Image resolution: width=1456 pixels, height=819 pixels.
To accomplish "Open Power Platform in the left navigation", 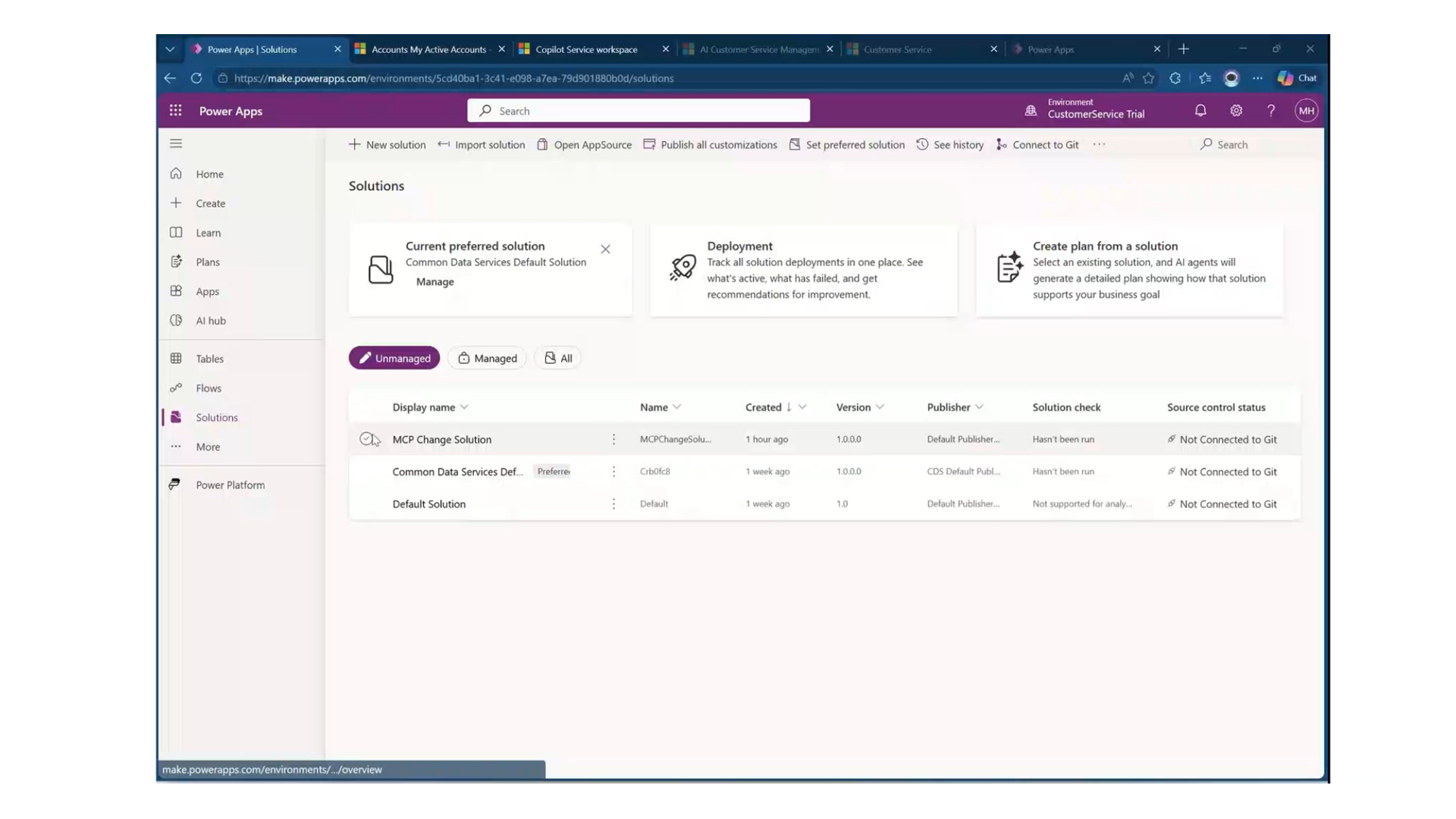I will 230,485.
